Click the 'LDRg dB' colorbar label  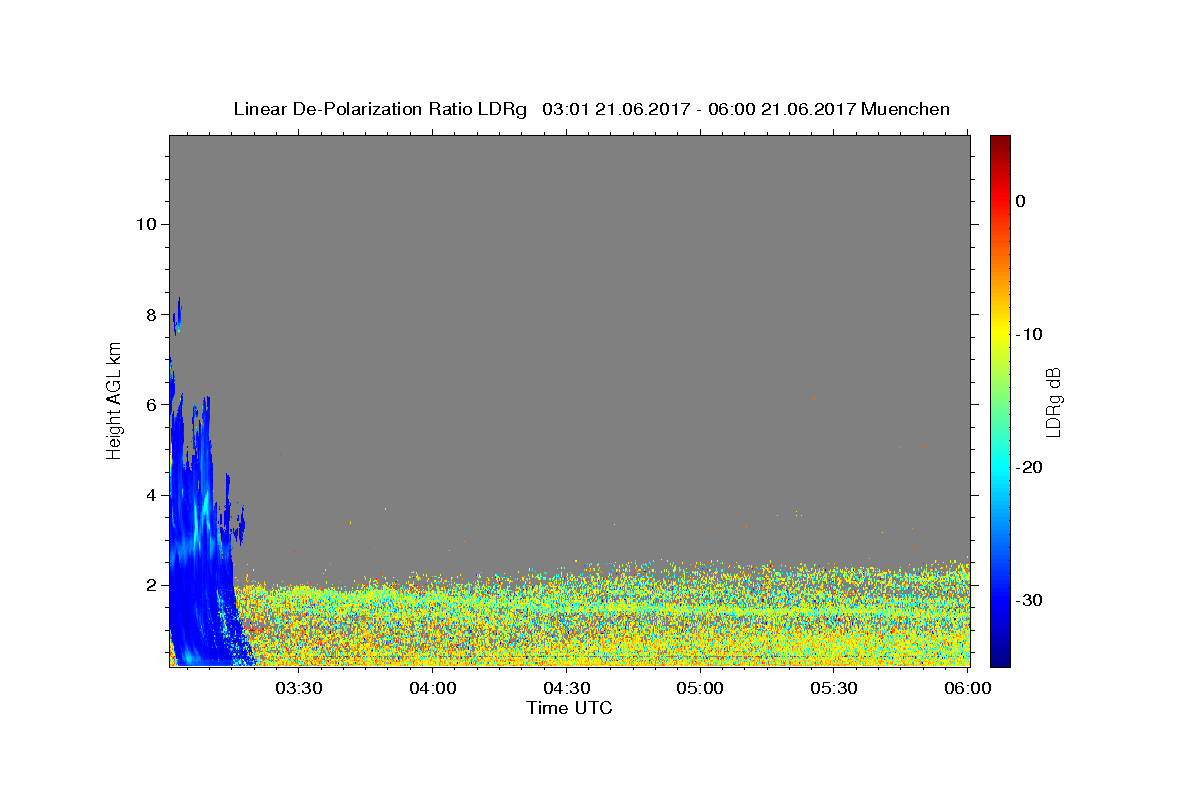[x=1052, y=401]
